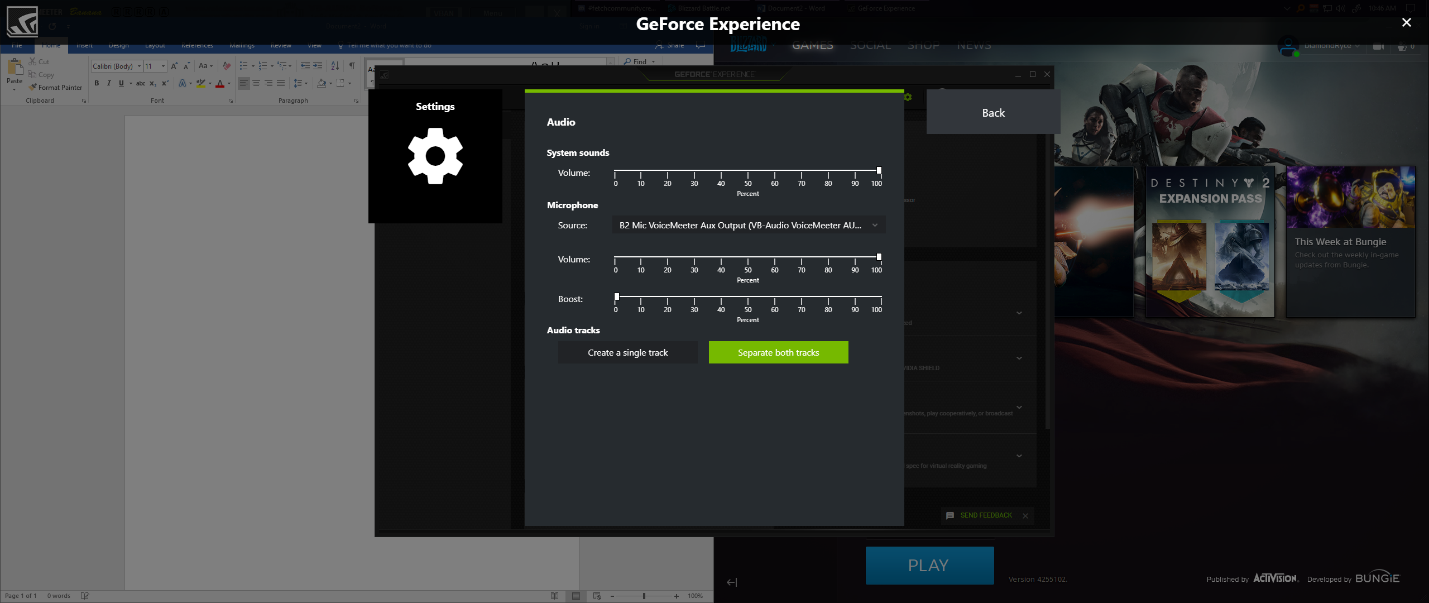Click Word Sort icon
The width and height of the screenshot is (1429, 603).
point(337,66)
